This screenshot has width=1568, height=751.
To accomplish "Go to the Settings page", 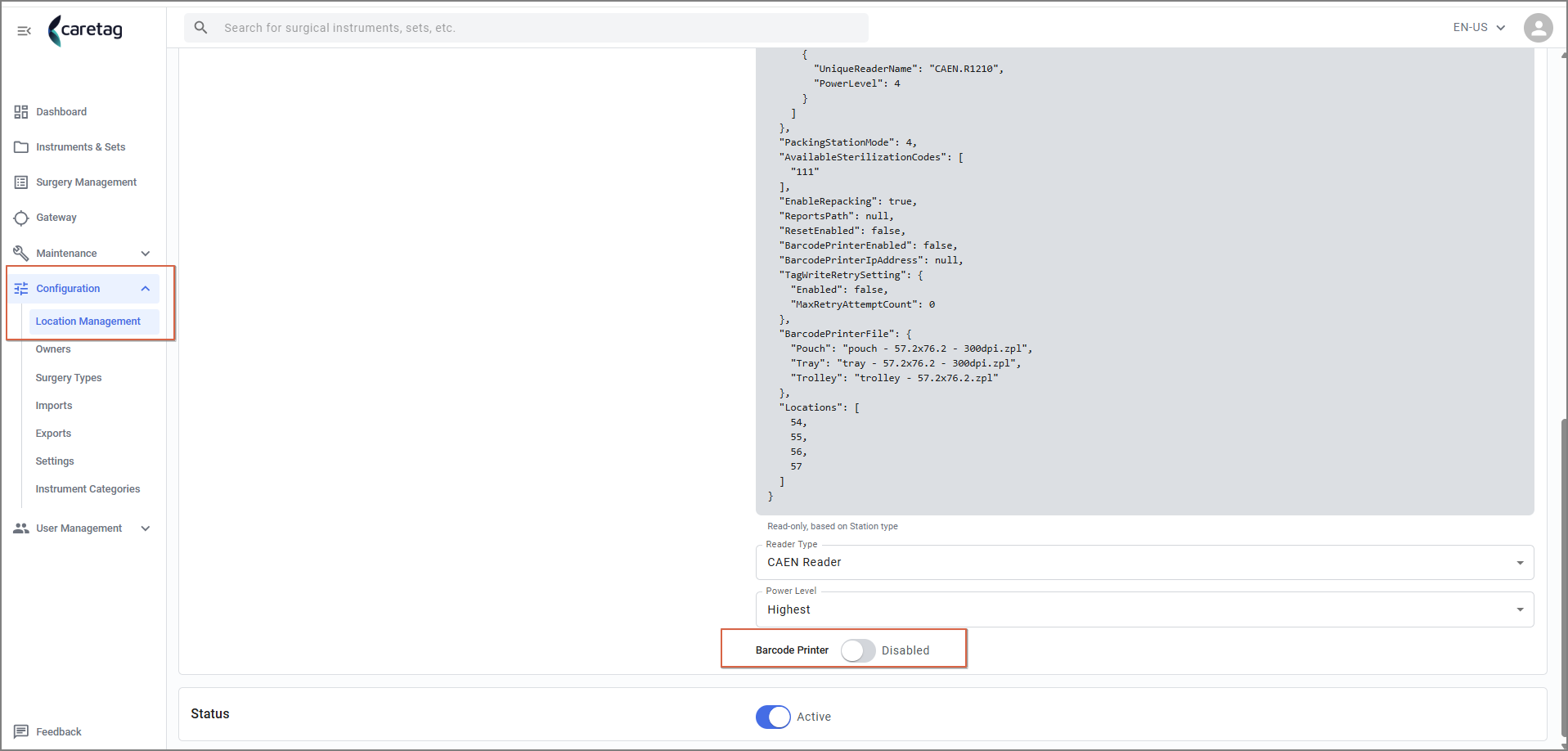I will click(x=55, y=461).
